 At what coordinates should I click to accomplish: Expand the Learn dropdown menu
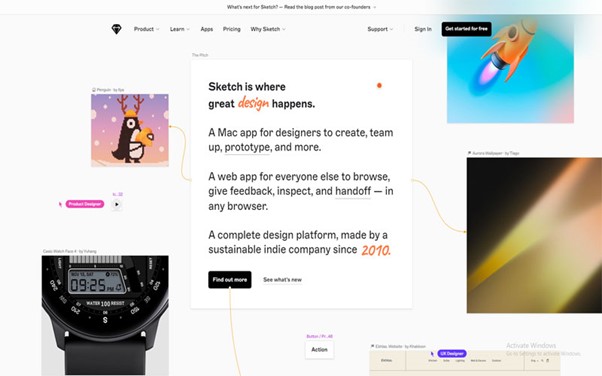180,29
